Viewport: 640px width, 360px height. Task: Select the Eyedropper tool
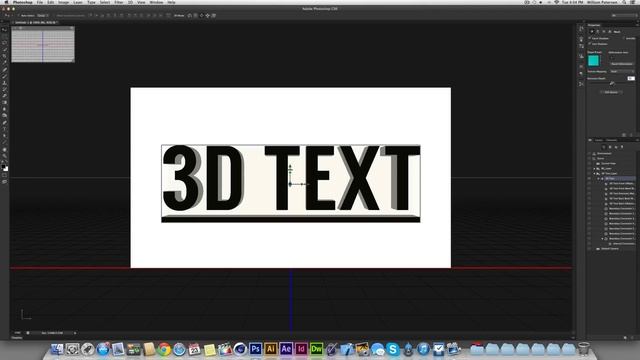pyautogui.click(x=5, y=62)
